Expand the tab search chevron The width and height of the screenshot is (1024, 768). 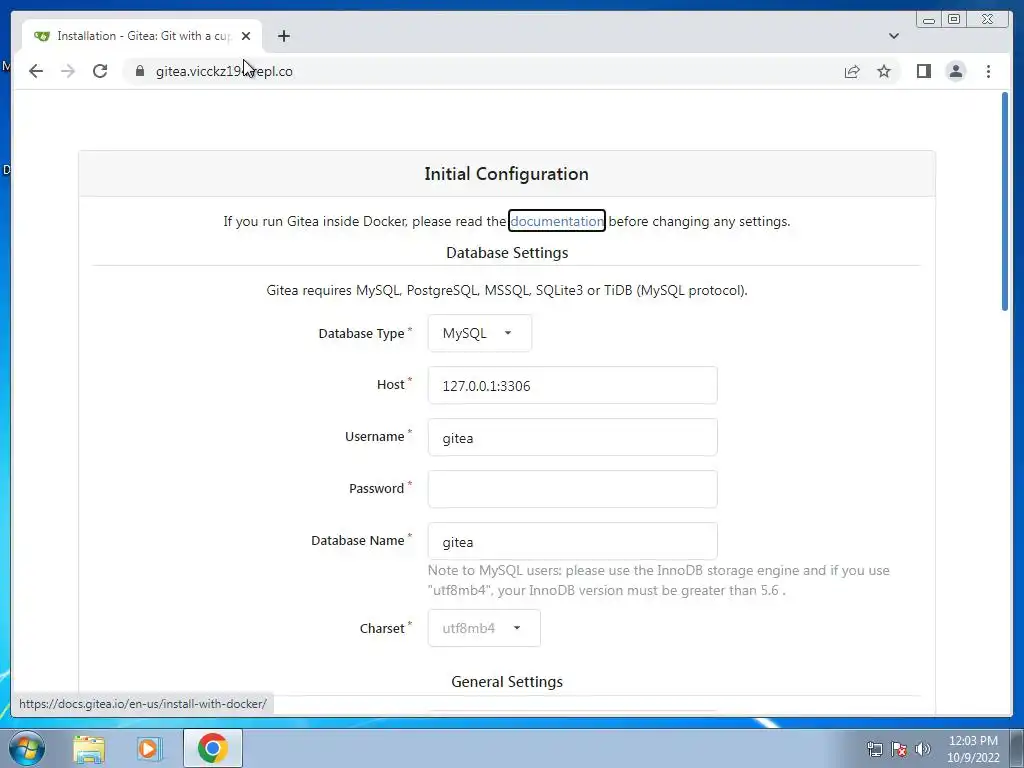893,36
